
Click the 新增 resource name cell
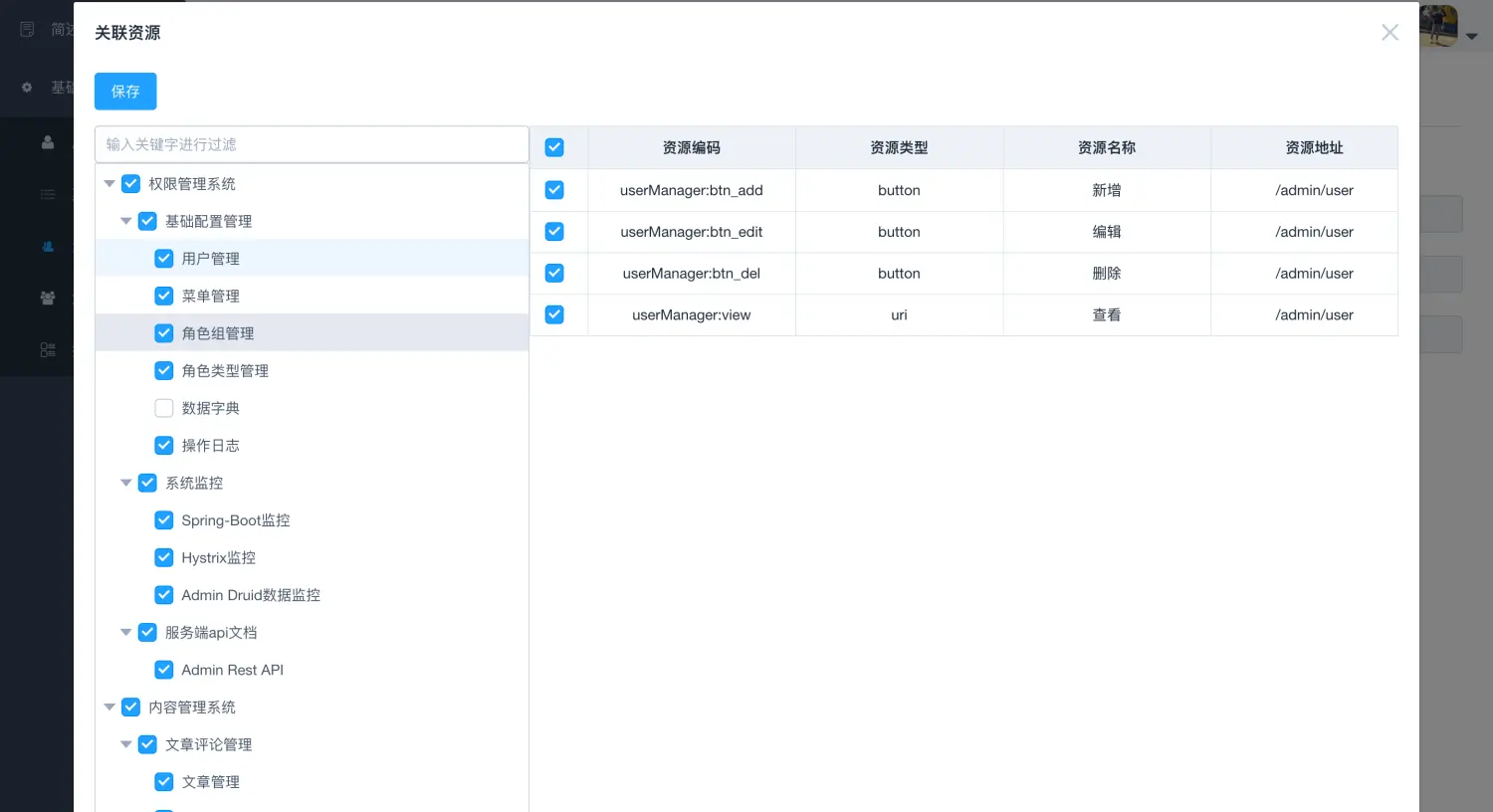click(x=1107, y=190)
